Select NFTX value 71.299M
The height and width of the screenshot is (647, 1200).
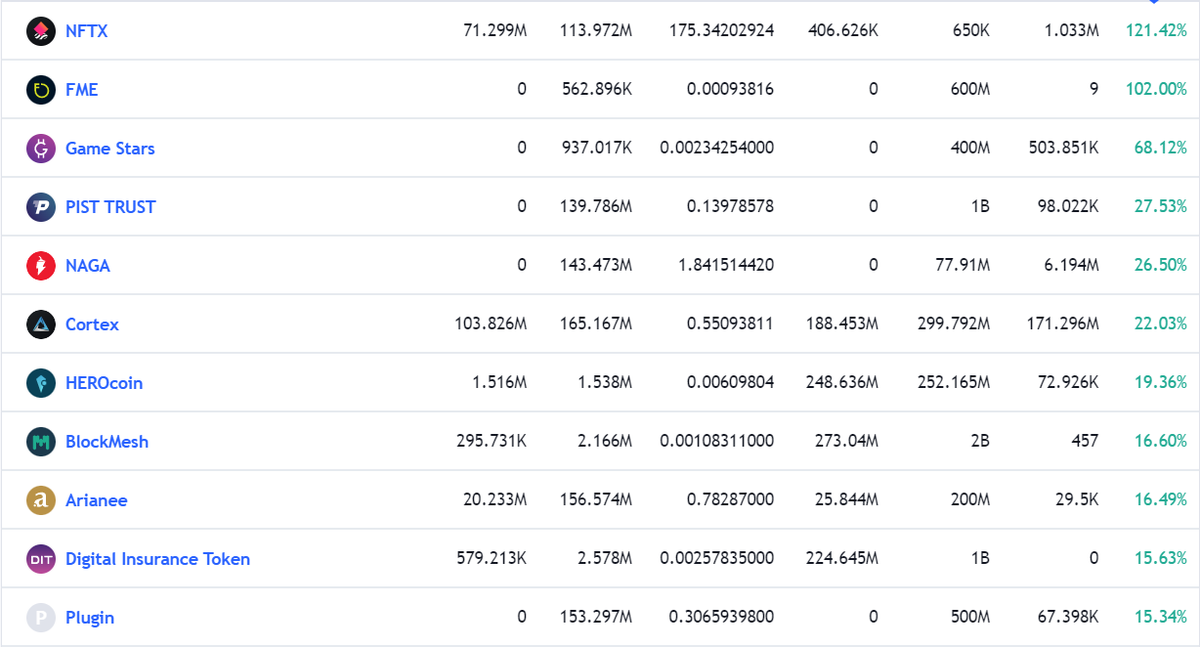pyautogui.click(x=495, y=31)
